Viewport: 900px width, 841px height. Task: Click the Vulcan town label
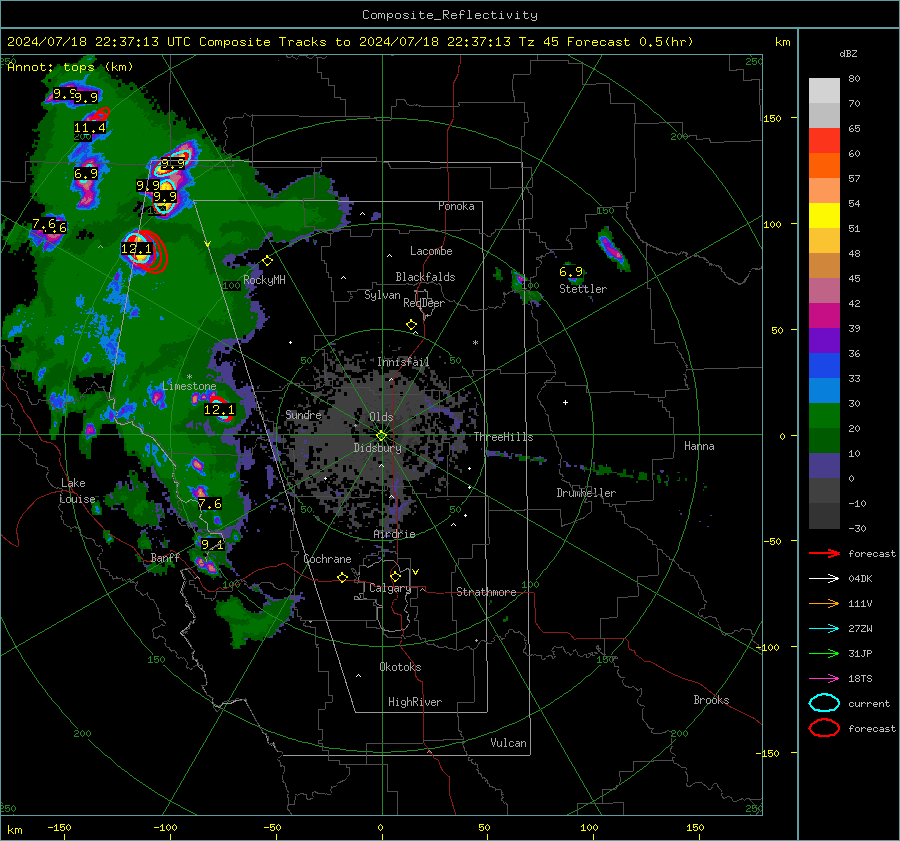point(508,743)
